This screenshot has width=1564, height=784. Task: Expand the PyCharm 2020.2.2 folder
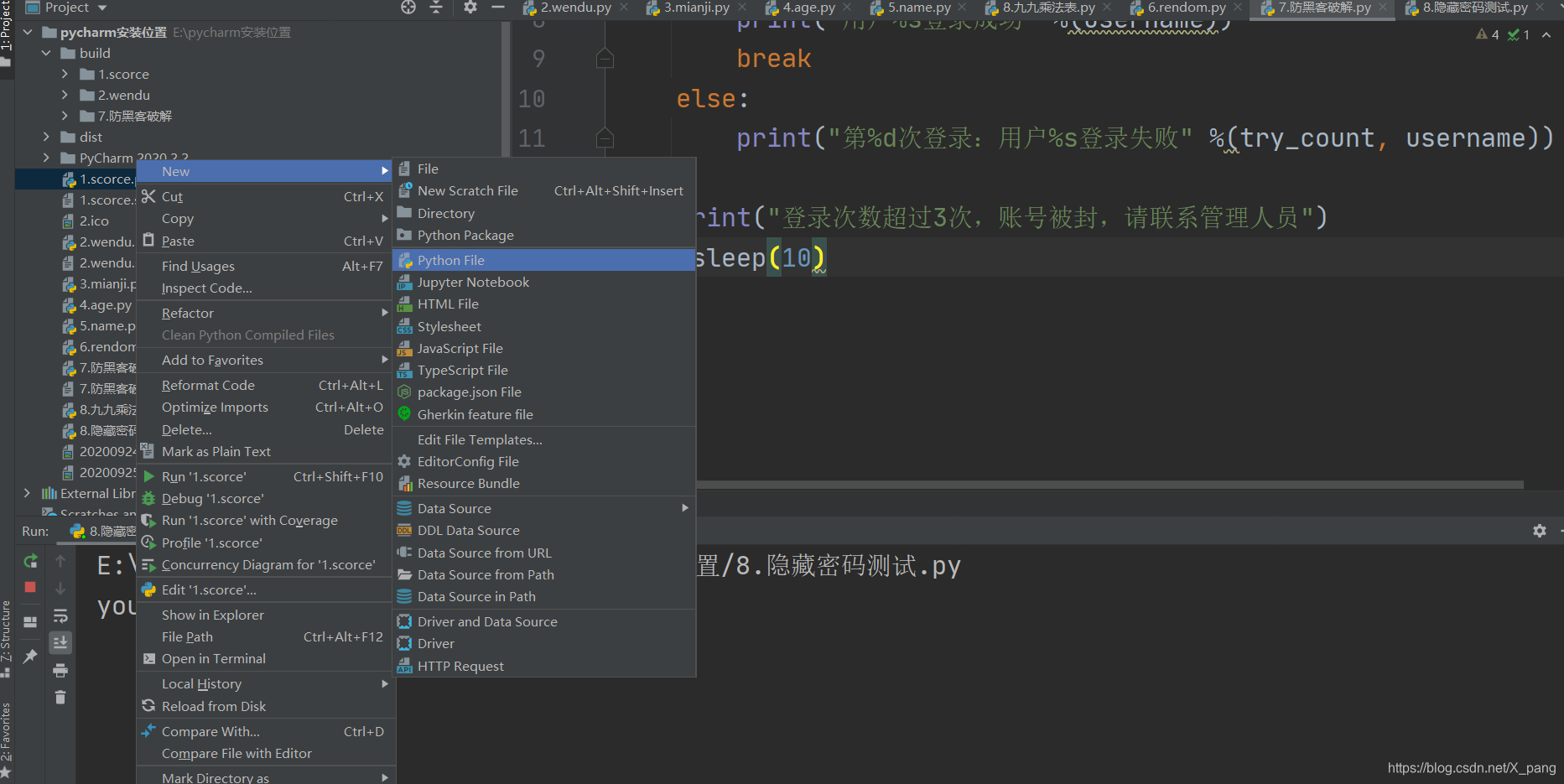46,158
